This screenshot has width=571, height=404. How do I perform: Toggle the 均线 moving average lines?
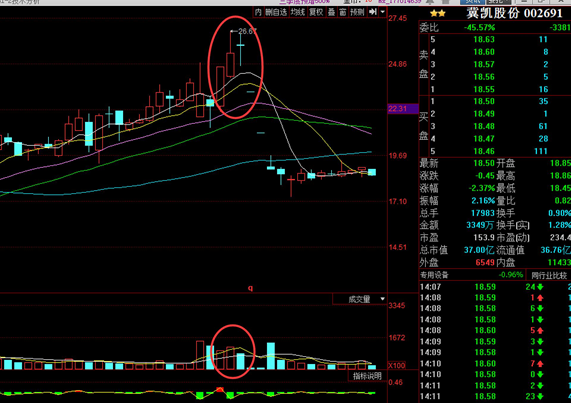(298, 12)
